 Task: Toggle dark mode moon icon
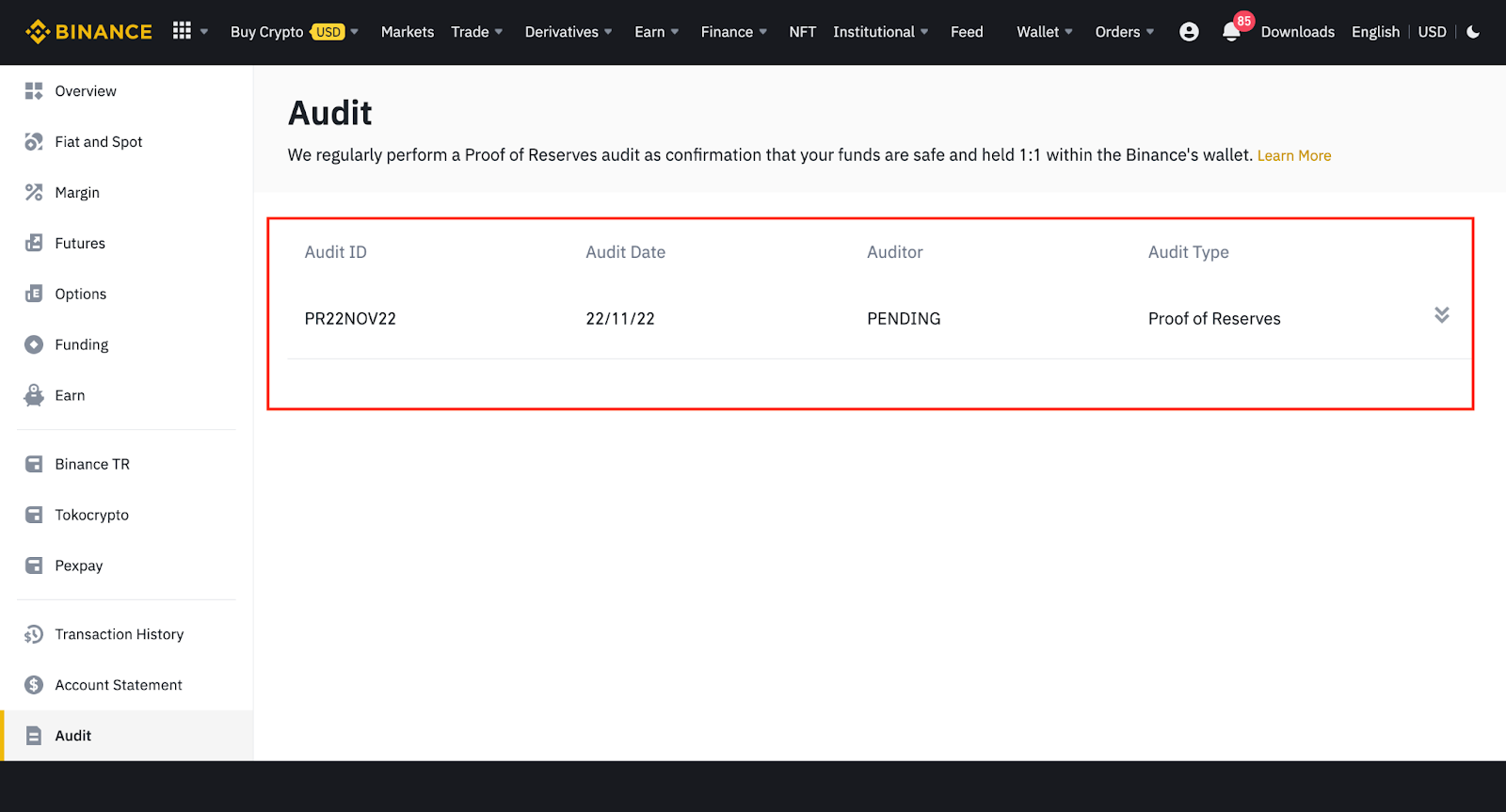pyautogui.click(x=1473, y=32)
